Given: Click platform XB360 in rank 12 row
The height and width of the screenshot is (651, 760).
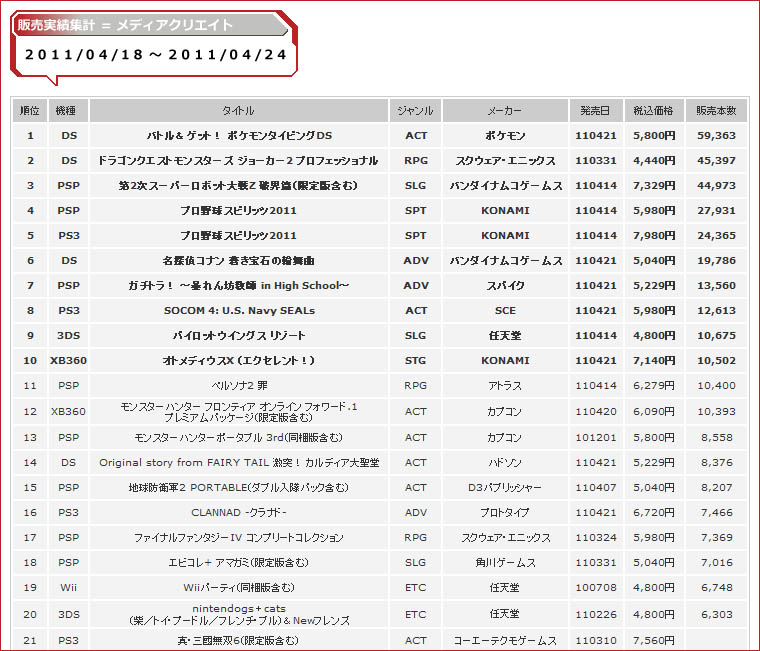Looking at the screenshot, I should click(68, 412).
